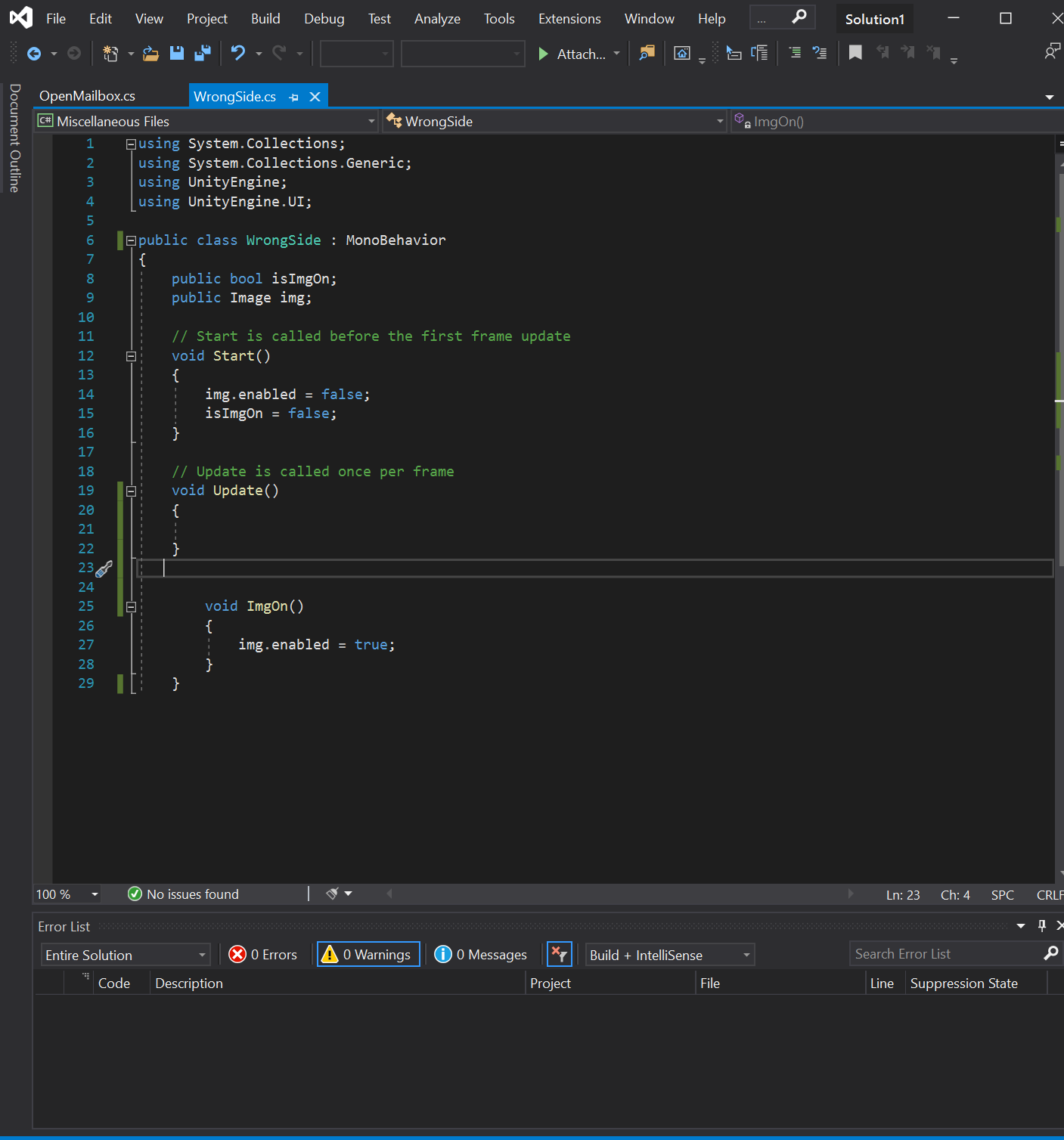Open the Entire Solution scope dropdown
Viewport: 1064px width, 1140px height.
pyautogui.click(x=126, y=955)
